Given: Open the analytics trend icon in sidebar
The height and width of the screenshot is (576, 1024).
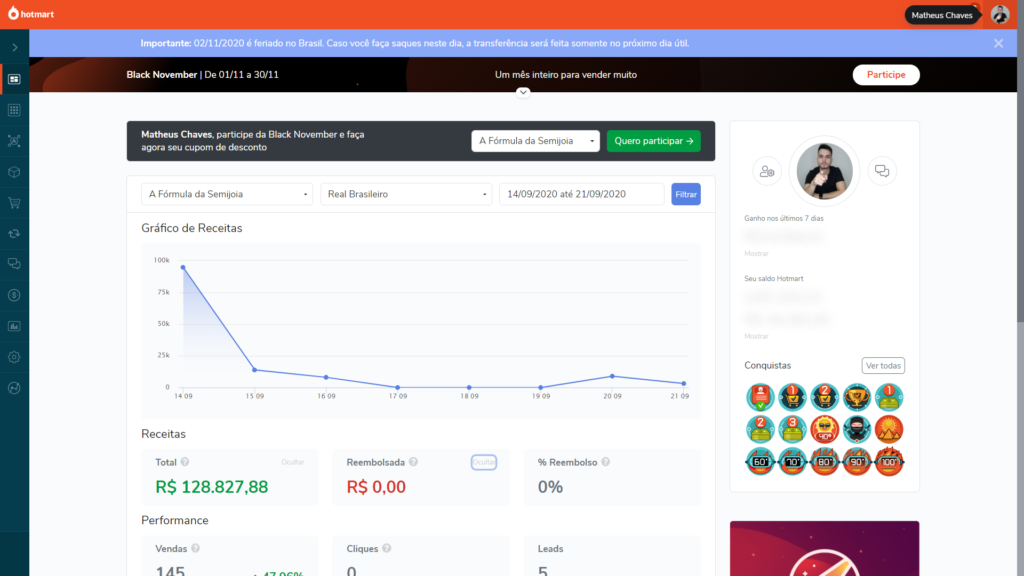Looking at the screenshot, I should [14, 388].
